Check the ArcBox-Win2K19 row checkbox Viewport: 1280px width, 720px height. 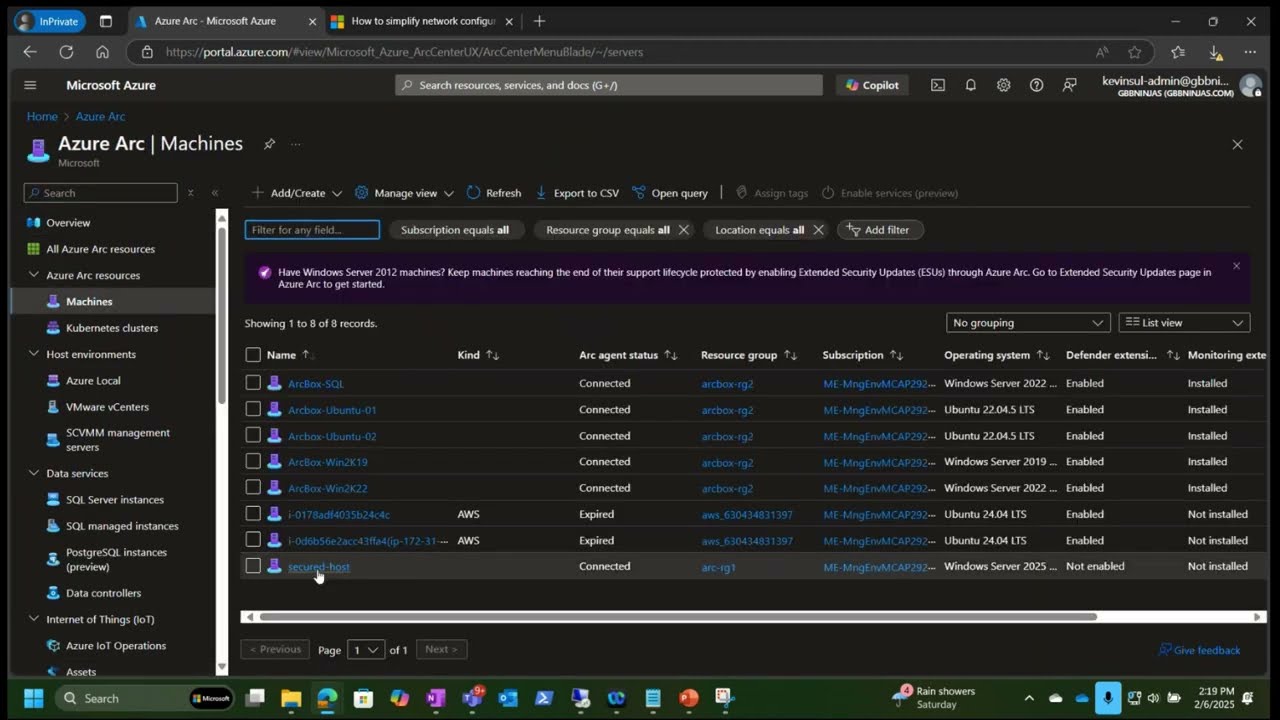[253, 461]
